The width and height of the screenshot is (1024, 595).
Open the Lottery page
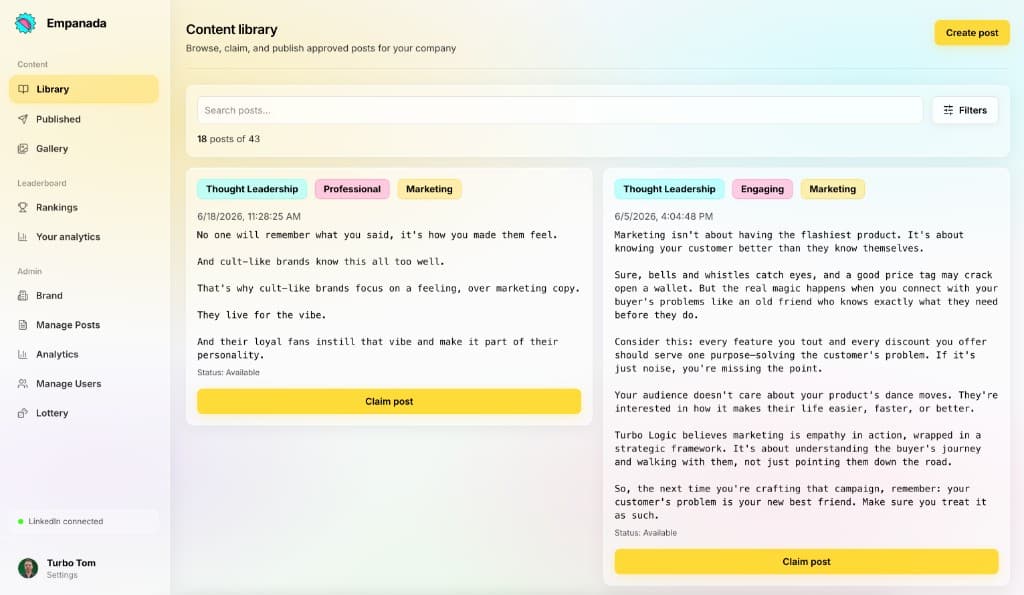[84, 413]
